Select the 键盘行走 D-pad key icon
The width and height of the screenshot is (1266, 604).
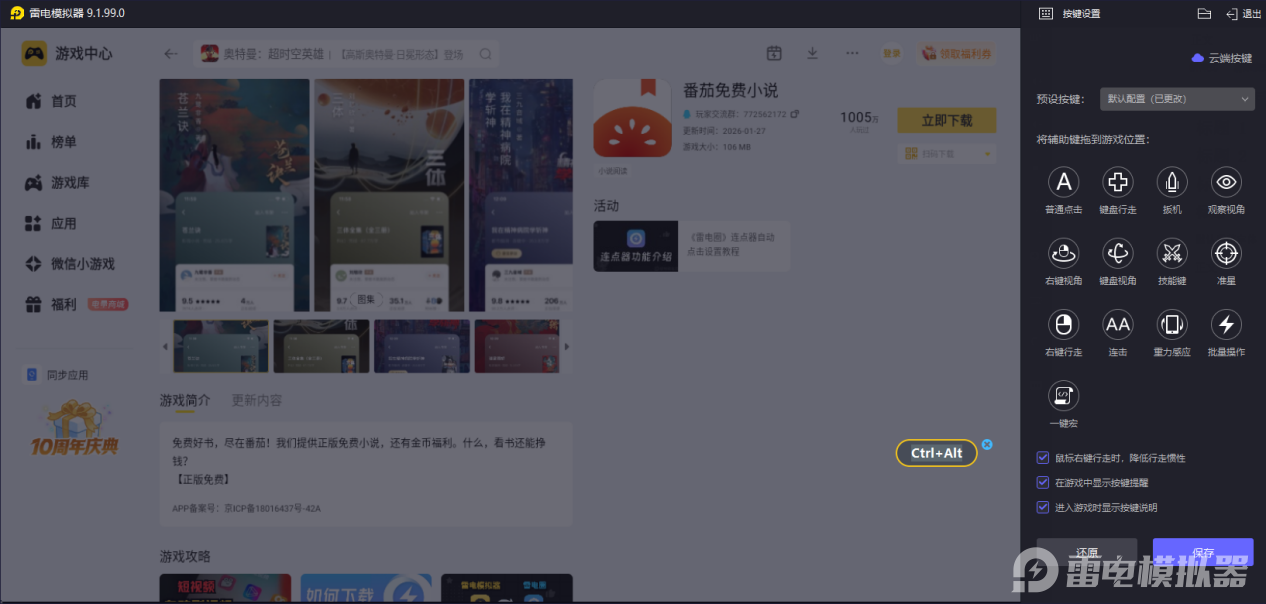[x=1118, y=182]
